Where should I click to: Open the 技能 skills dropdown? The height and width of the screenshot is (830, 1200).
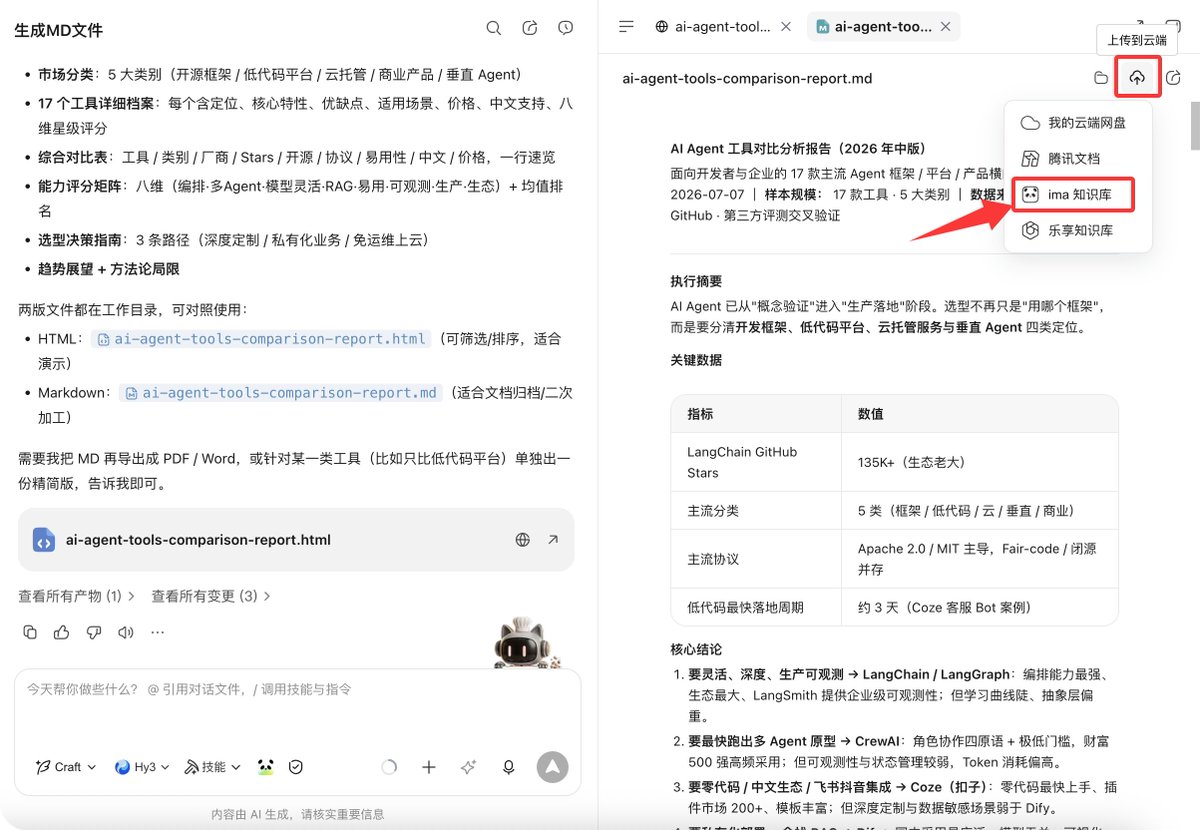point(213,767)
